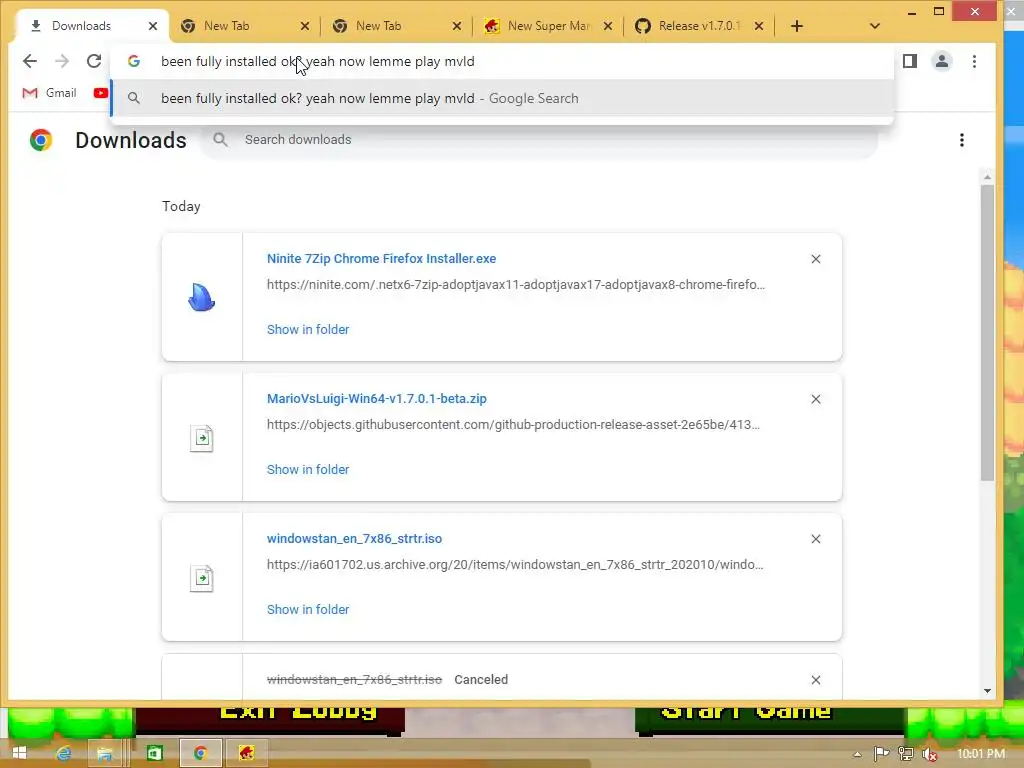Close the Release v1.7.0.1 tab

click(x=759, y=26)
